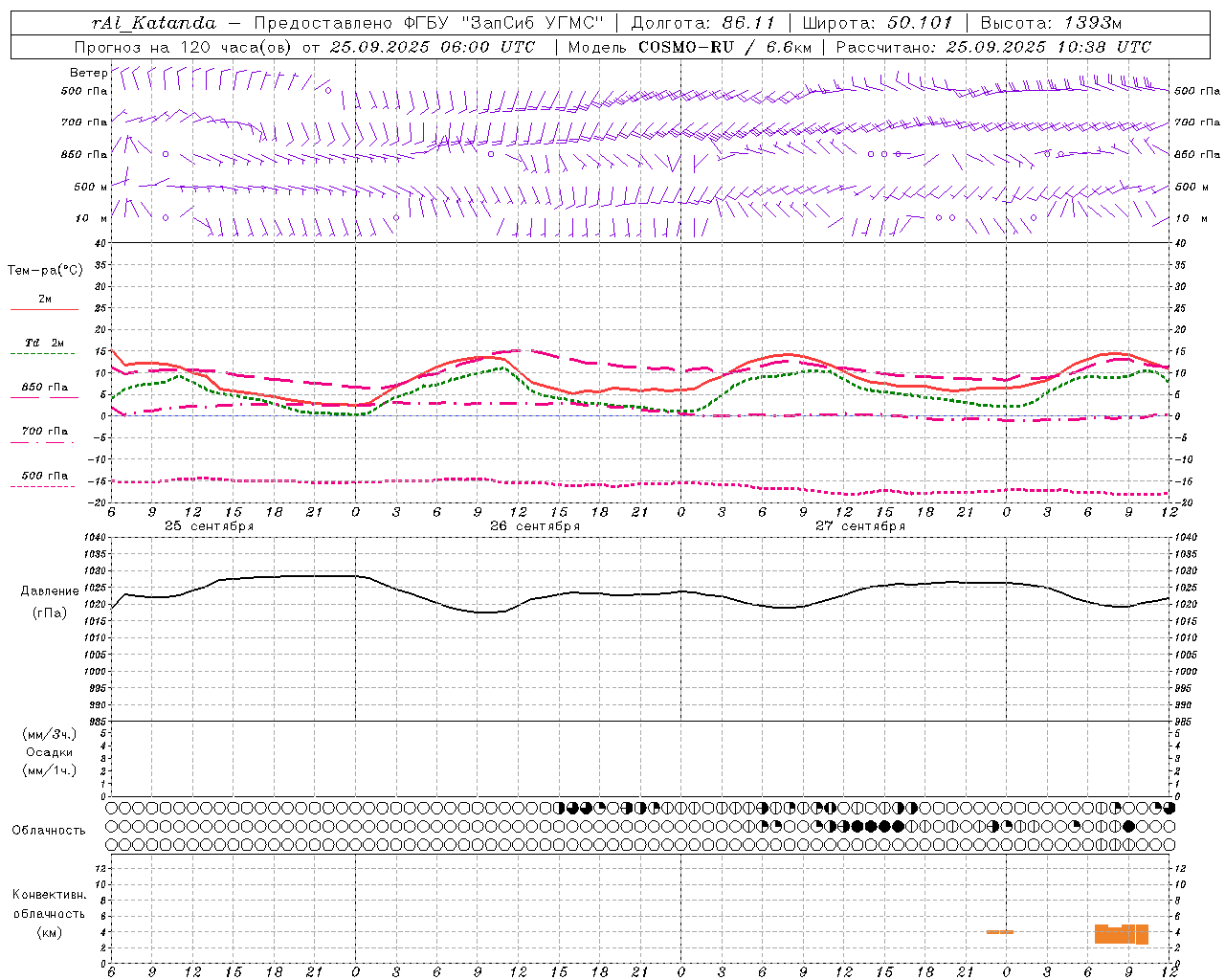Click the 500 гПа temperature legend label
Viewport: 1225px width, 980px height.
click(x=44, y=476)
